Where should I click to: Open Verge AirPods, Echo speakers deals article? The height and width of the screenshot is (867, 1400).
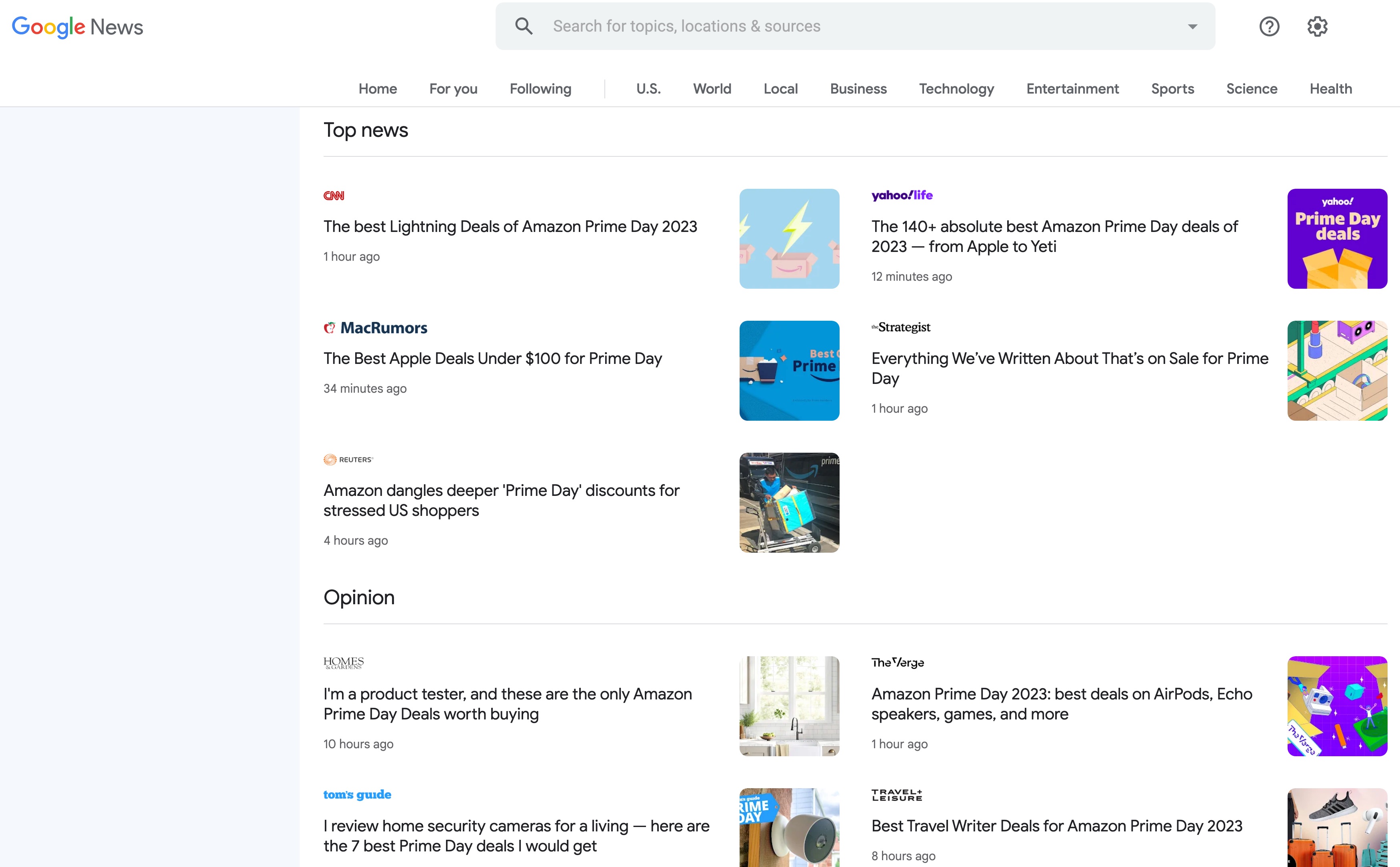(x=1062, y=703)
